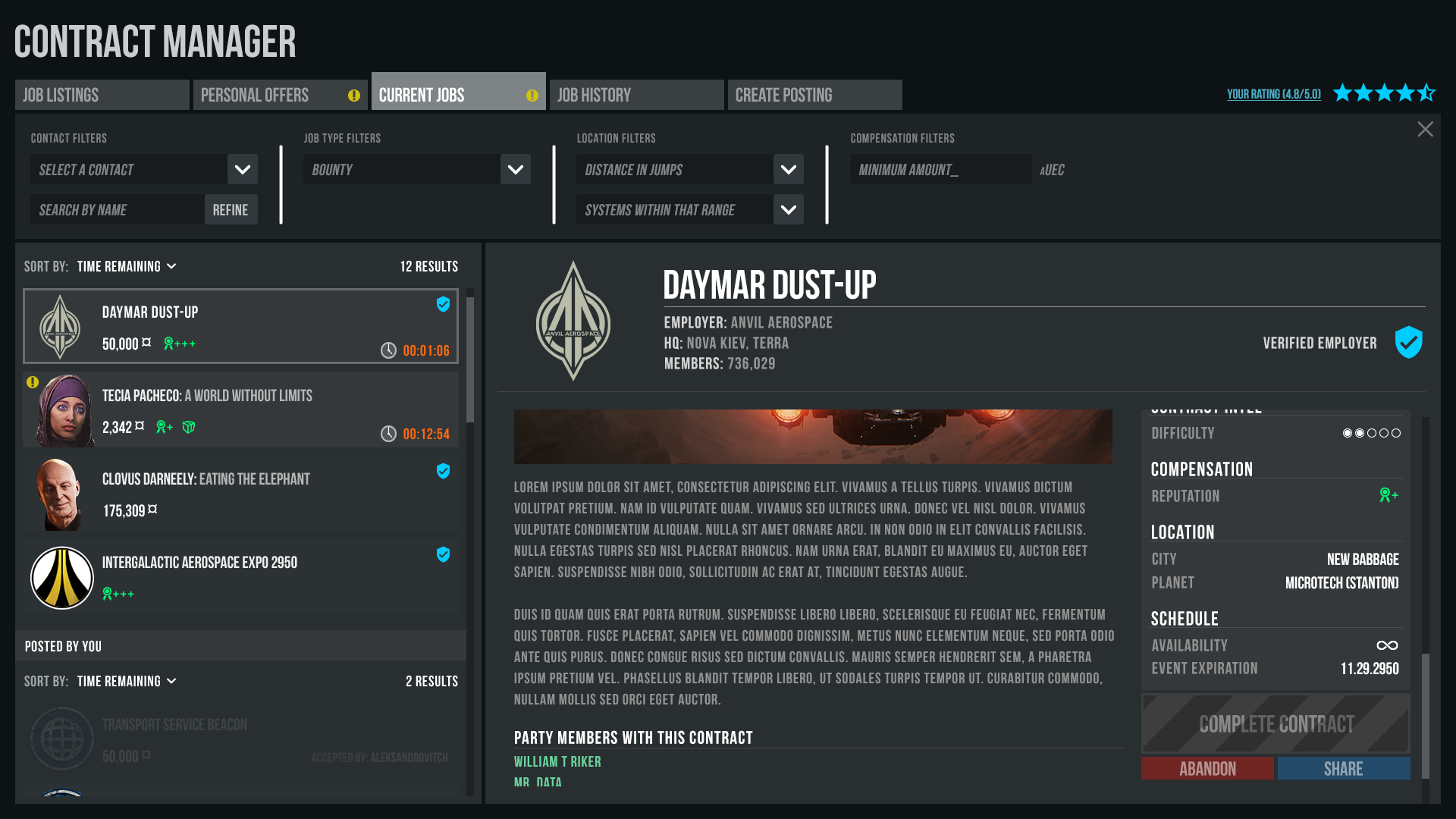
Task: Click the verified badge on Clovus Darneely job
Action: pyautogui.click(x=444, y=471)
